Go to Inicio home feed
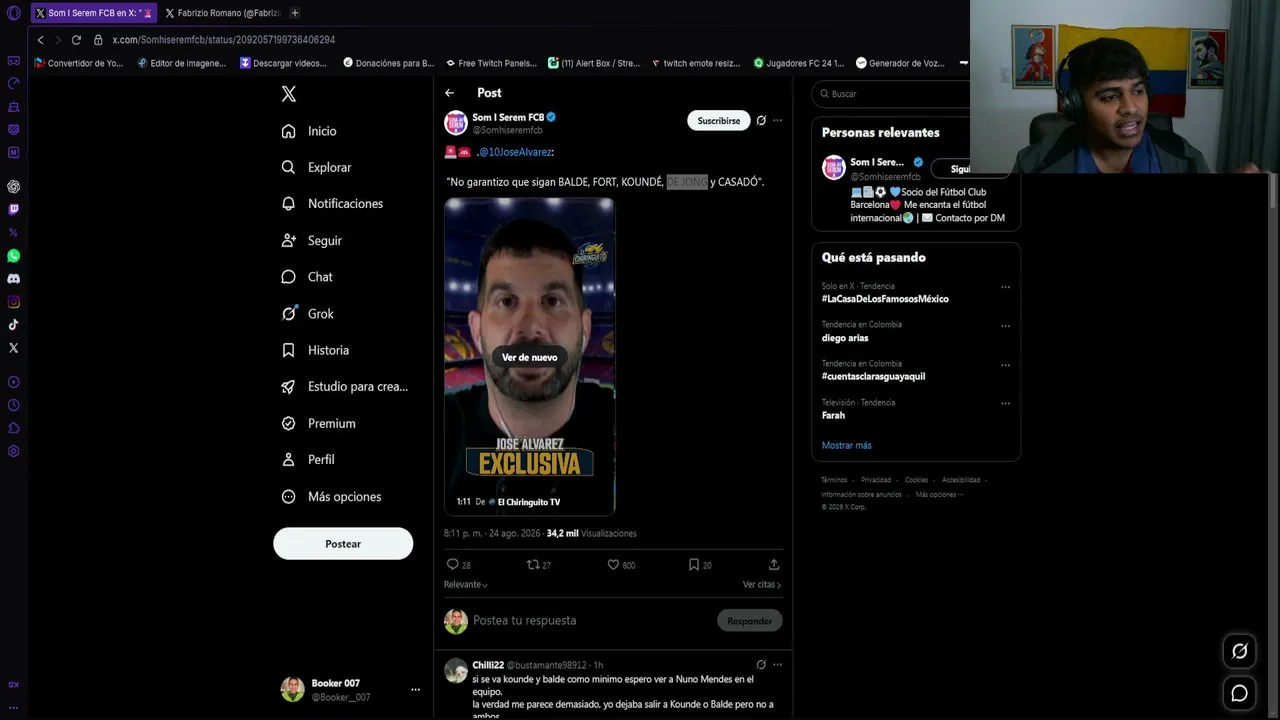Image resolution: width=1280 pixels, height=720 pixels. [x=309, y=131]
